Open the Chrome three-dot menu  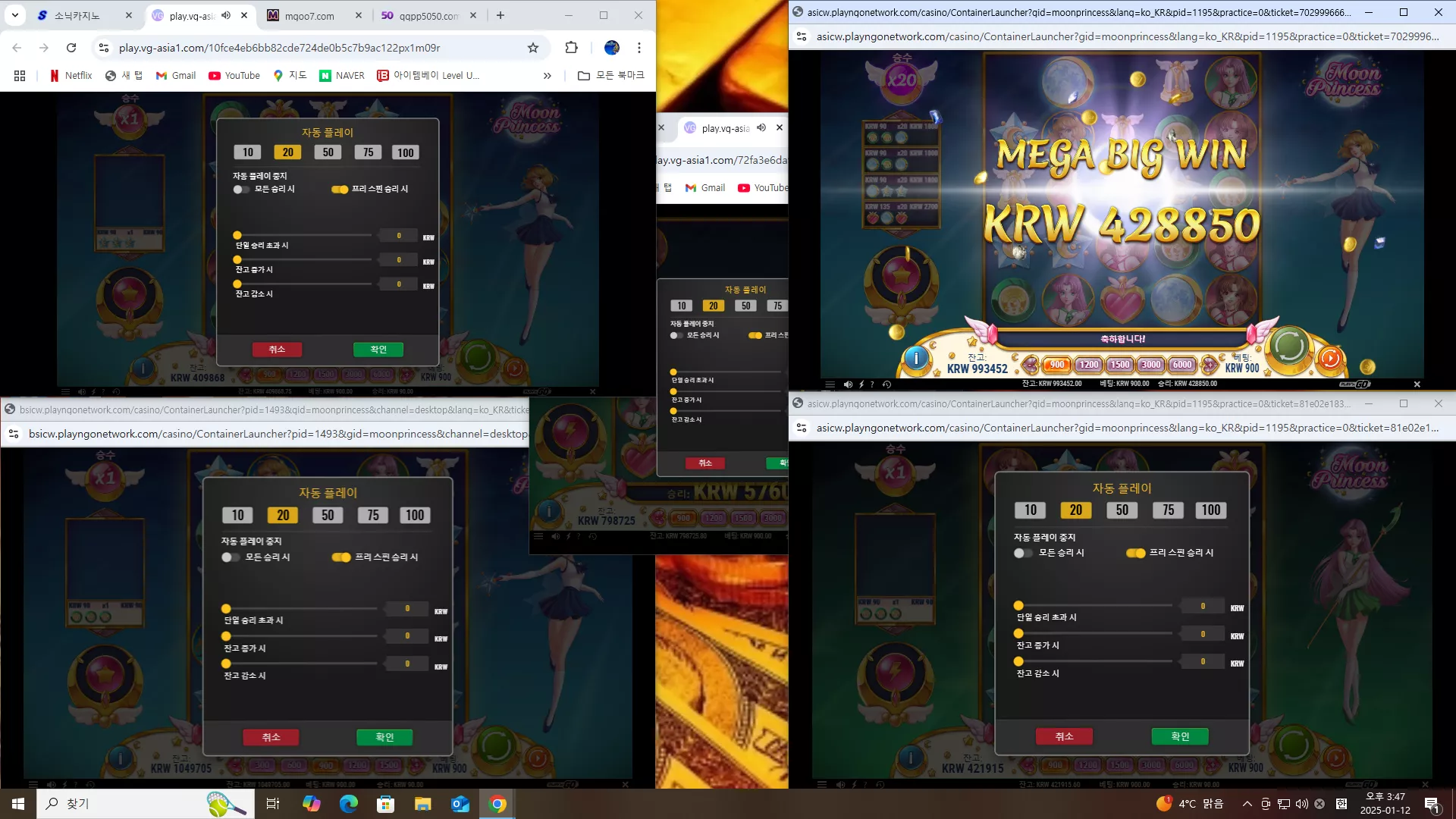pos(639,48)
